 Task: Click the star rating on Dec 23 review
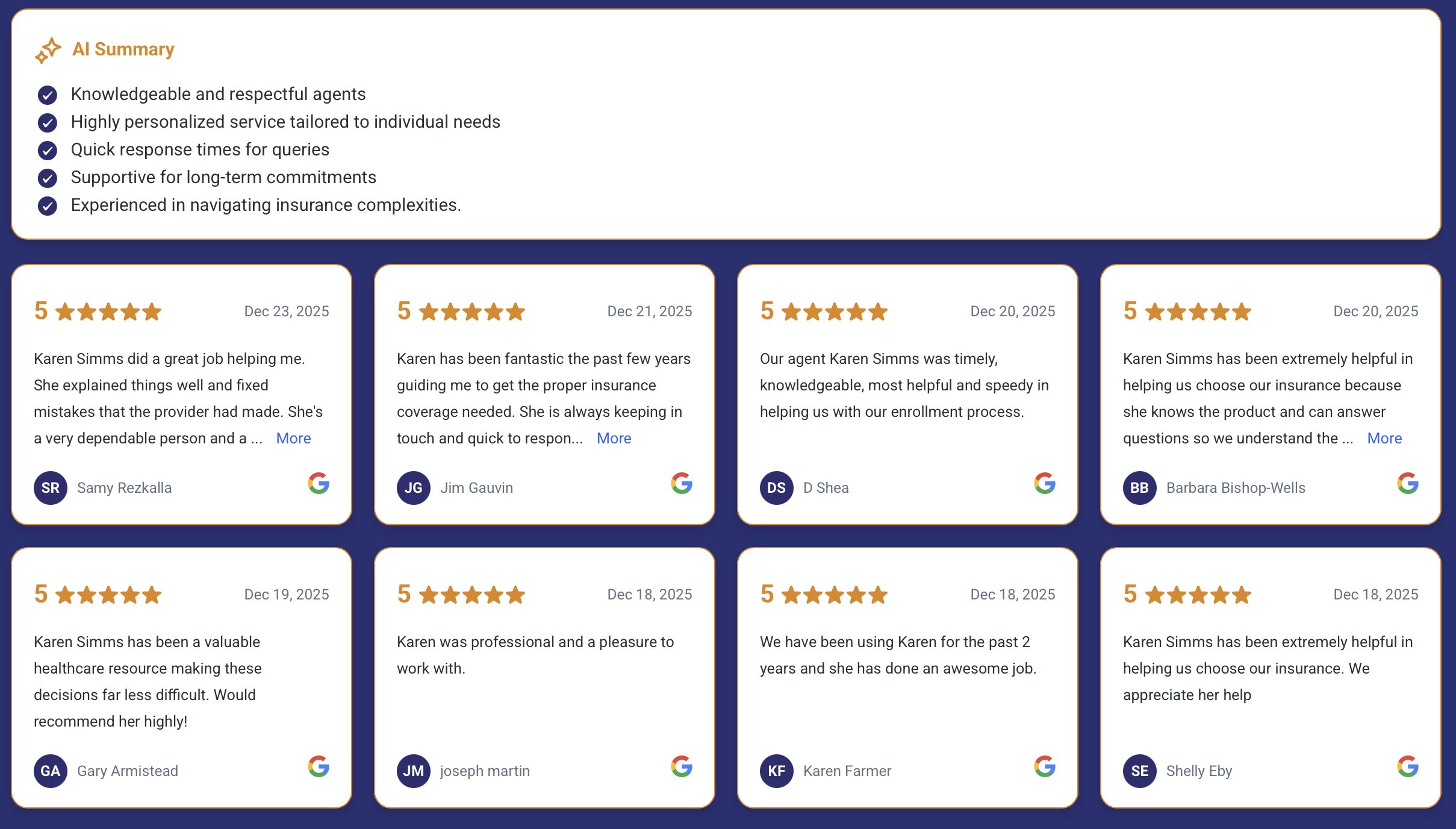(108, 311)
